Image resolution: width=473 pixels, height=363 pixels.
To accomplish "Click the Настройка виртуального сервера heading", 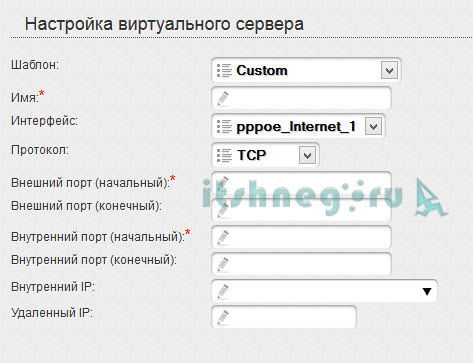I will click(164, 25).
